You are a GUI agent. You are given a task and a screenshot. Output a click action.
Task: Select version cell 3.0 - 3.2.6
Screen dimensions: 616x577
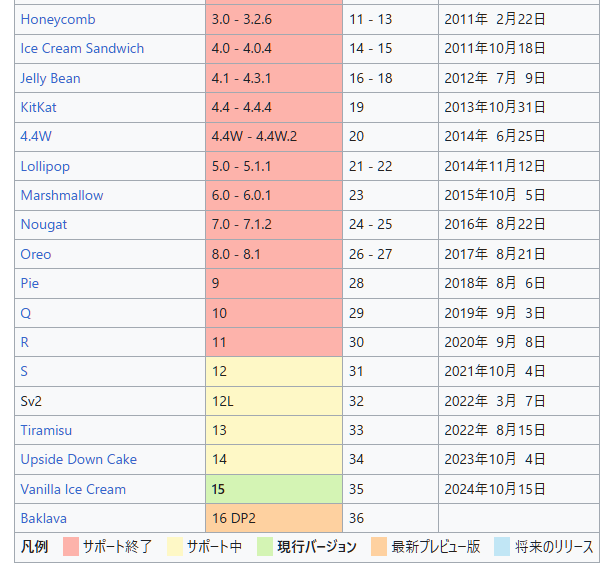point(274,19)
